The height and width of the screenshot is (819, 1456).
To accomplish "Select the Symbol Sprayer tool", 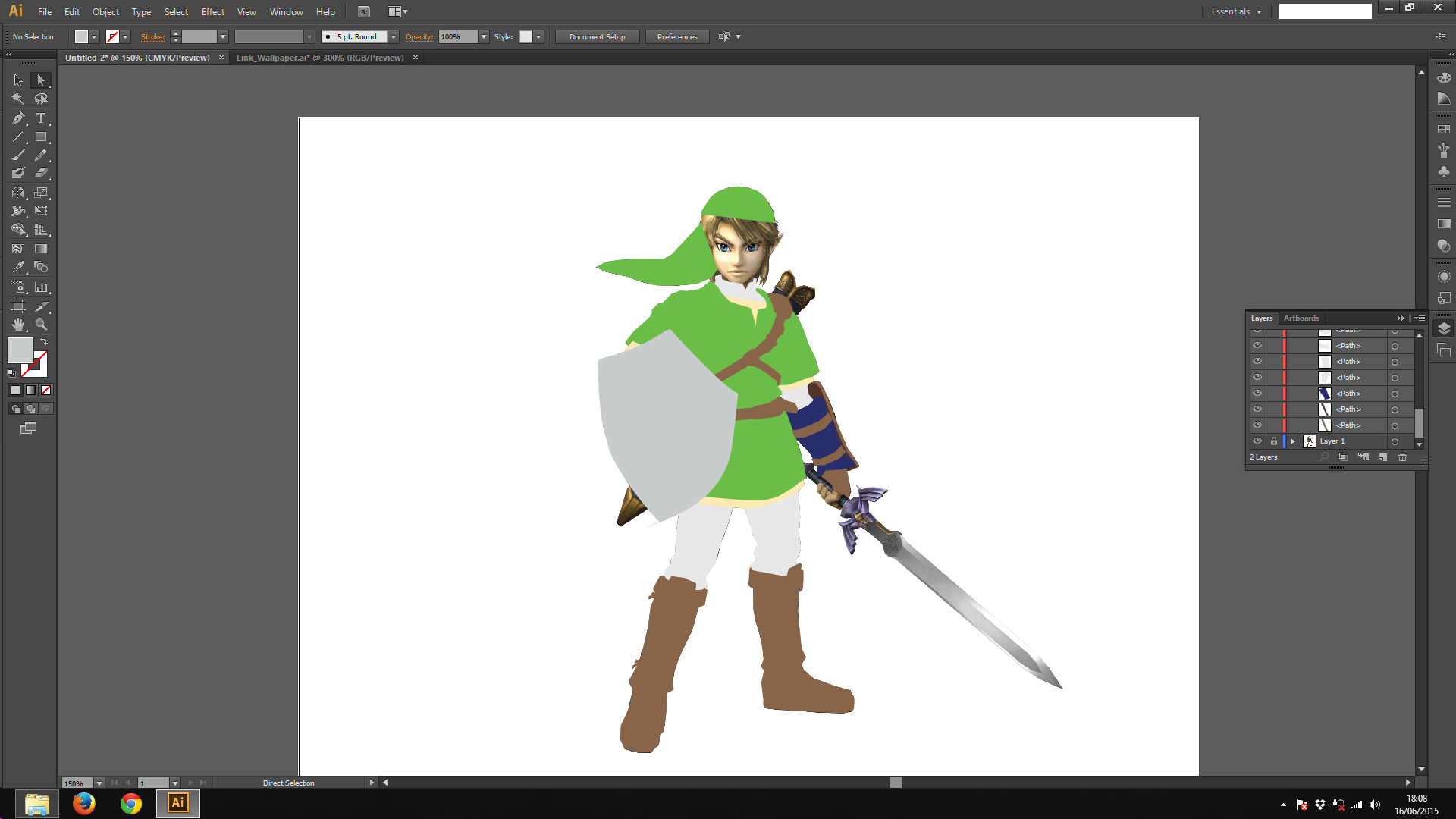I will [x=18, y=287].
